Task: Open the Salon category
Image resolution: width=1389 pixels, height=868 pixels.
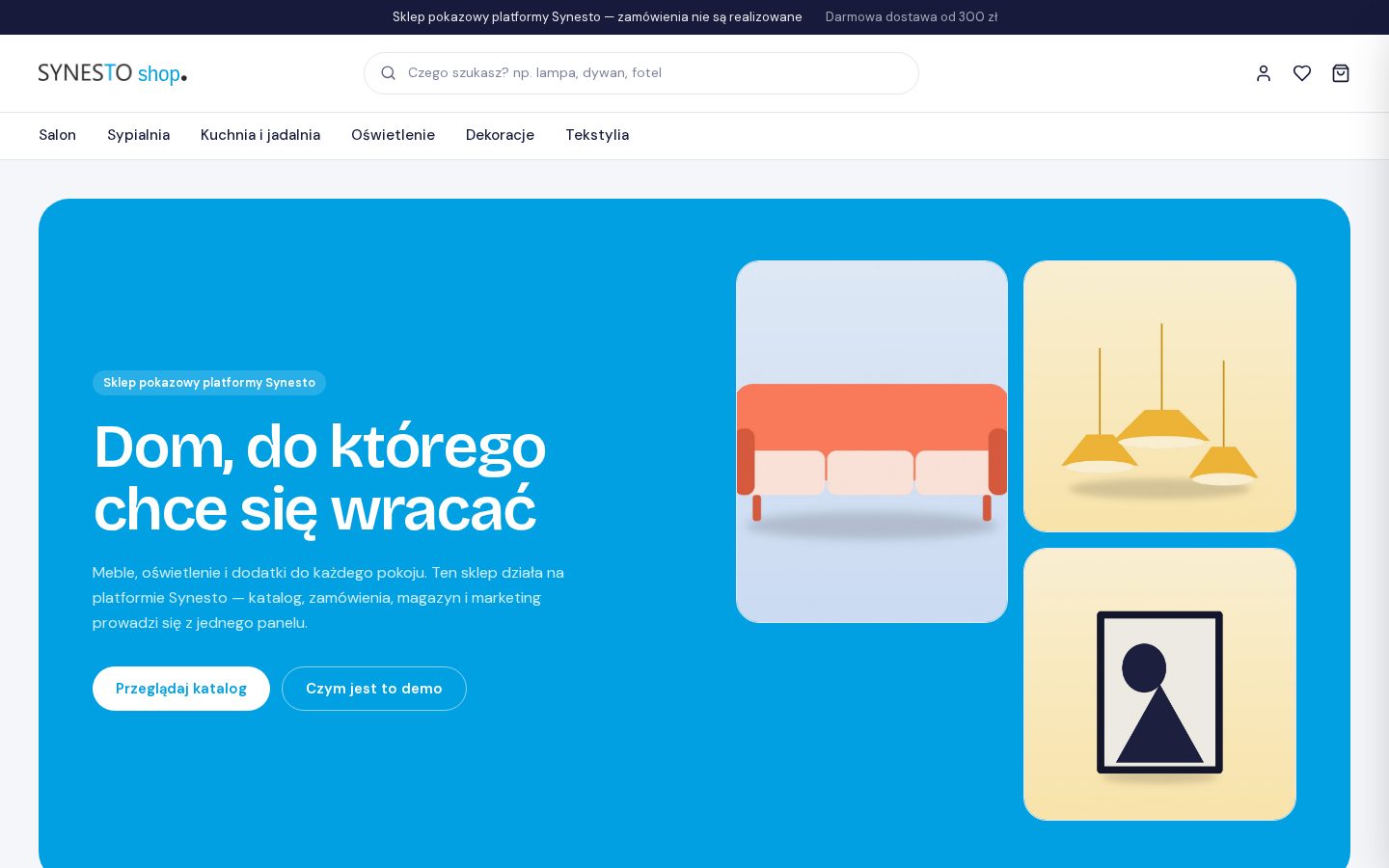Action: pos(57,135)
